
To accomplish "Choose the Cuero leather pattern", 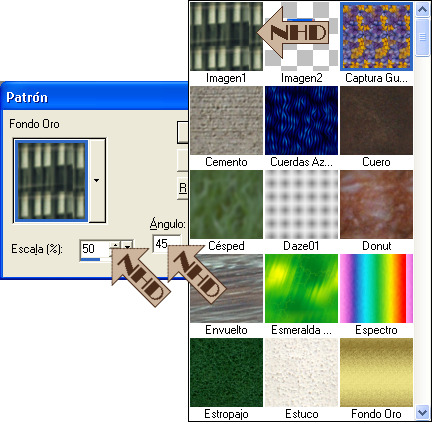I will (x=376, y=120).
